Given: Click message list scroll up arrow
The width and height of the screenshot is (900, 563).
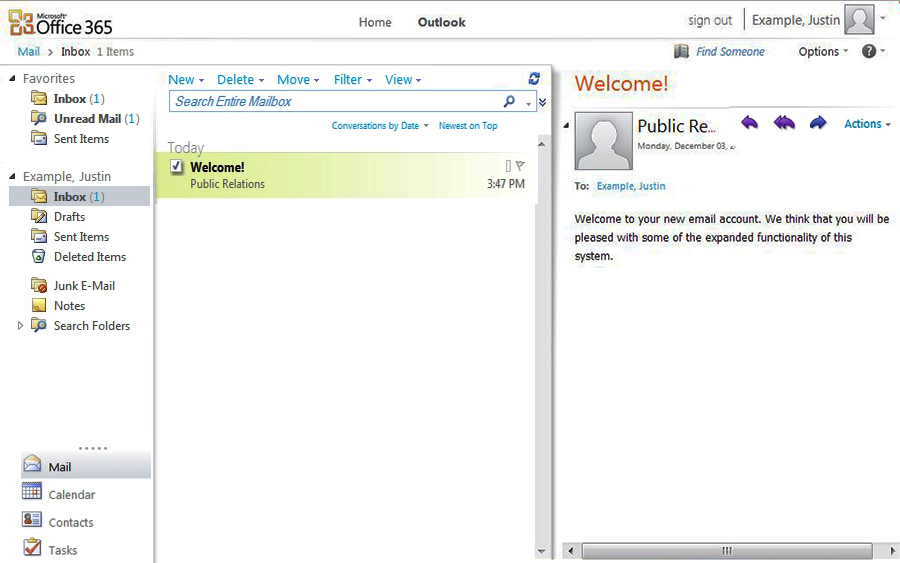Looking at the screenshot, I should pyautogui.click(x=542, y=144).
